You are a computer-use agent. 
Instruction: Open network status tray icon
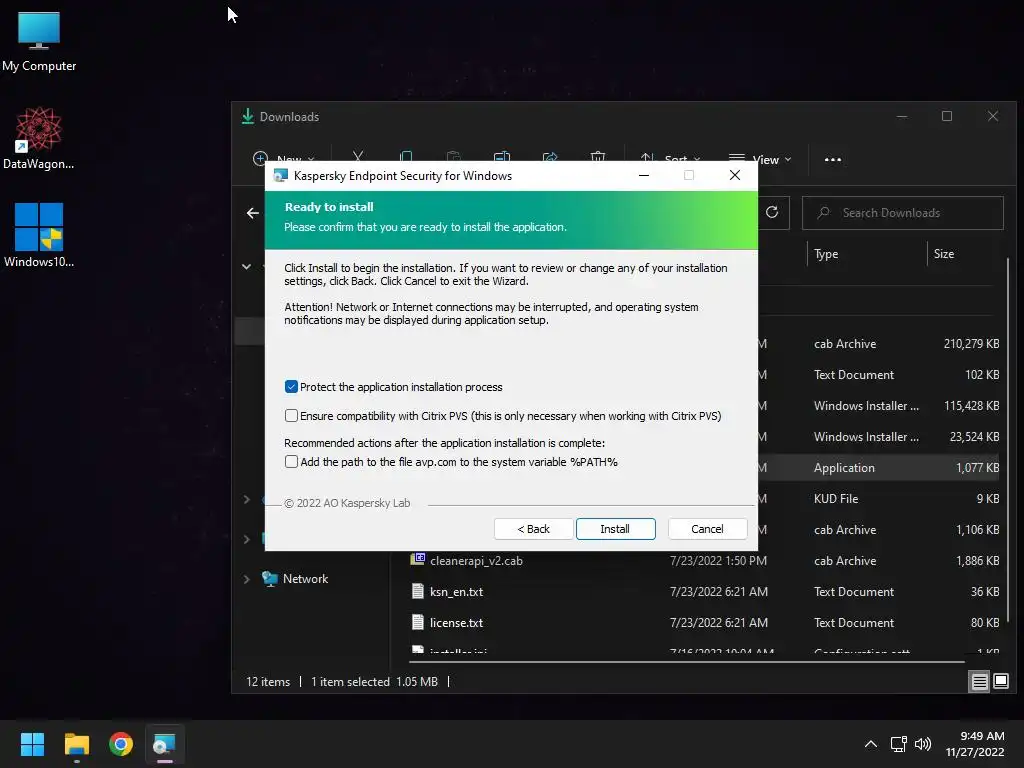pyautogui.click(x=899, y=744)
